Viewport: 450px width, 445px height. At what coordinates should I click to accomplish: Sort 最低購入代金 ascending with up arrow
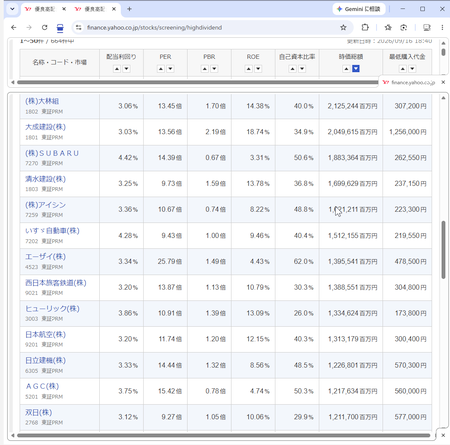[x=403, y=69]
